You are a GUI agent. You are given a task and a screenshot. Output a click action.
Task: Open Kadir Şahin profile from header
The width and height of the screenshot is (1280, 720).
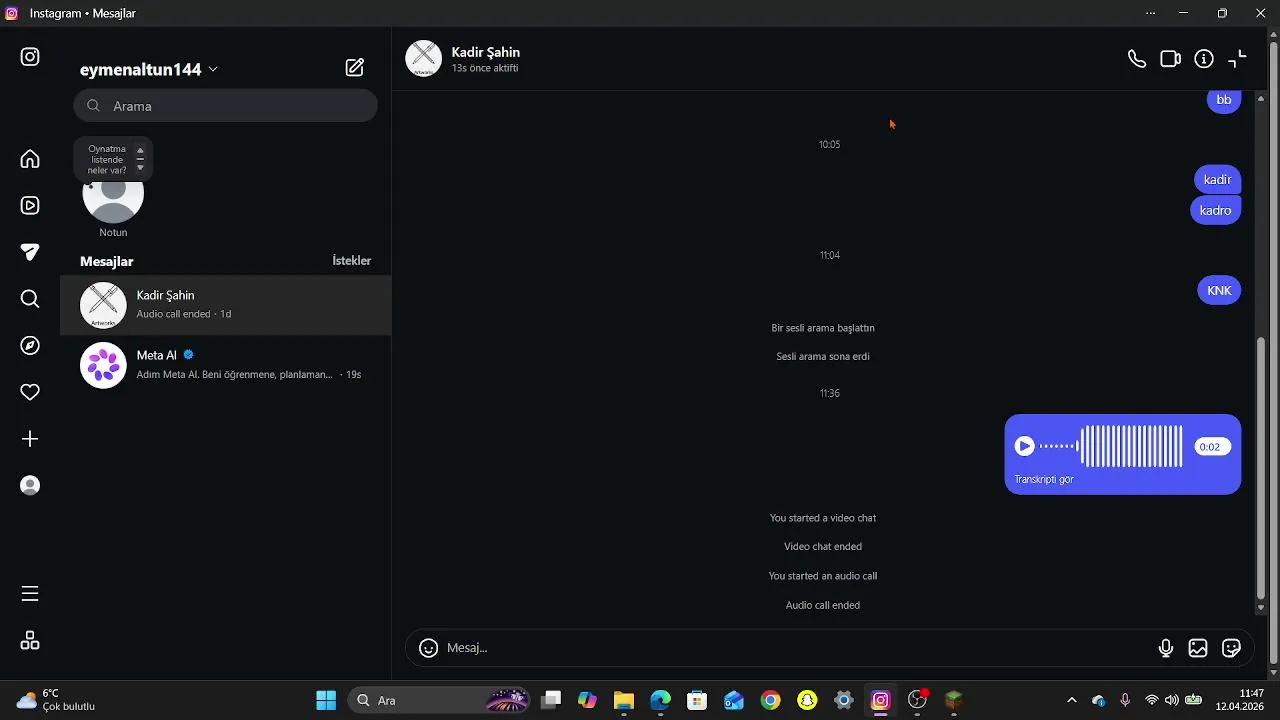pos(485,52)
